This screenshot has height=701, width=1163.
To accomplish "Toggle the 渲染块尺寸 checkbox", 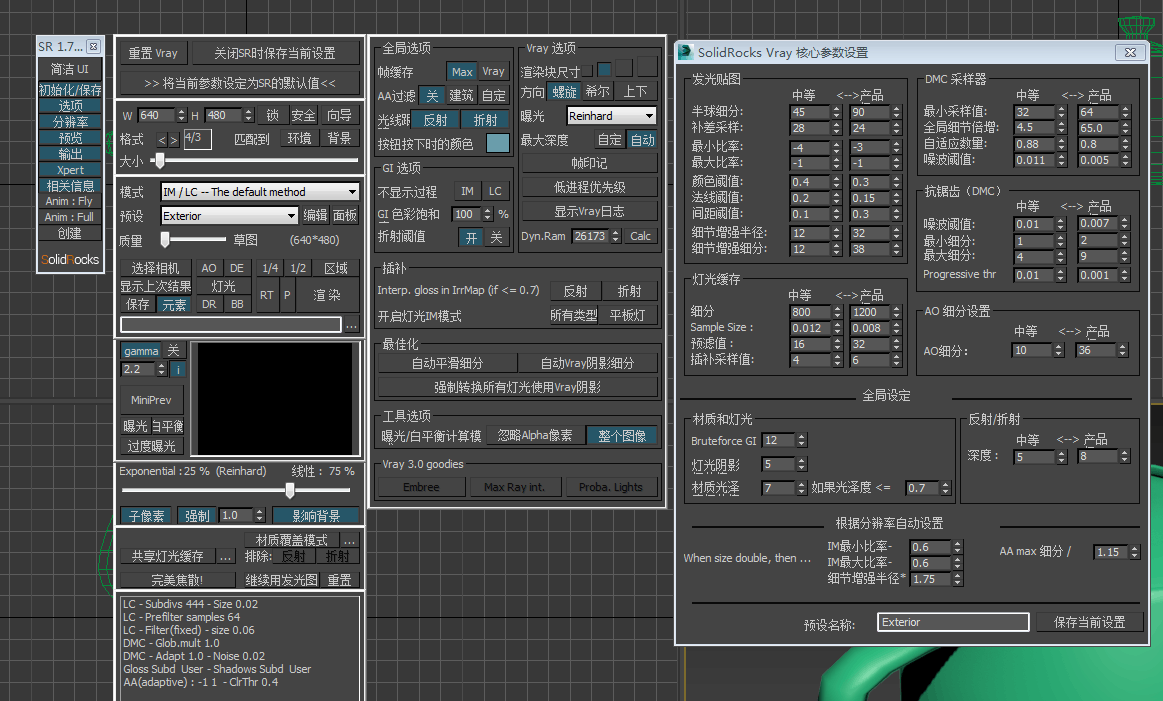I will [588, 71].
